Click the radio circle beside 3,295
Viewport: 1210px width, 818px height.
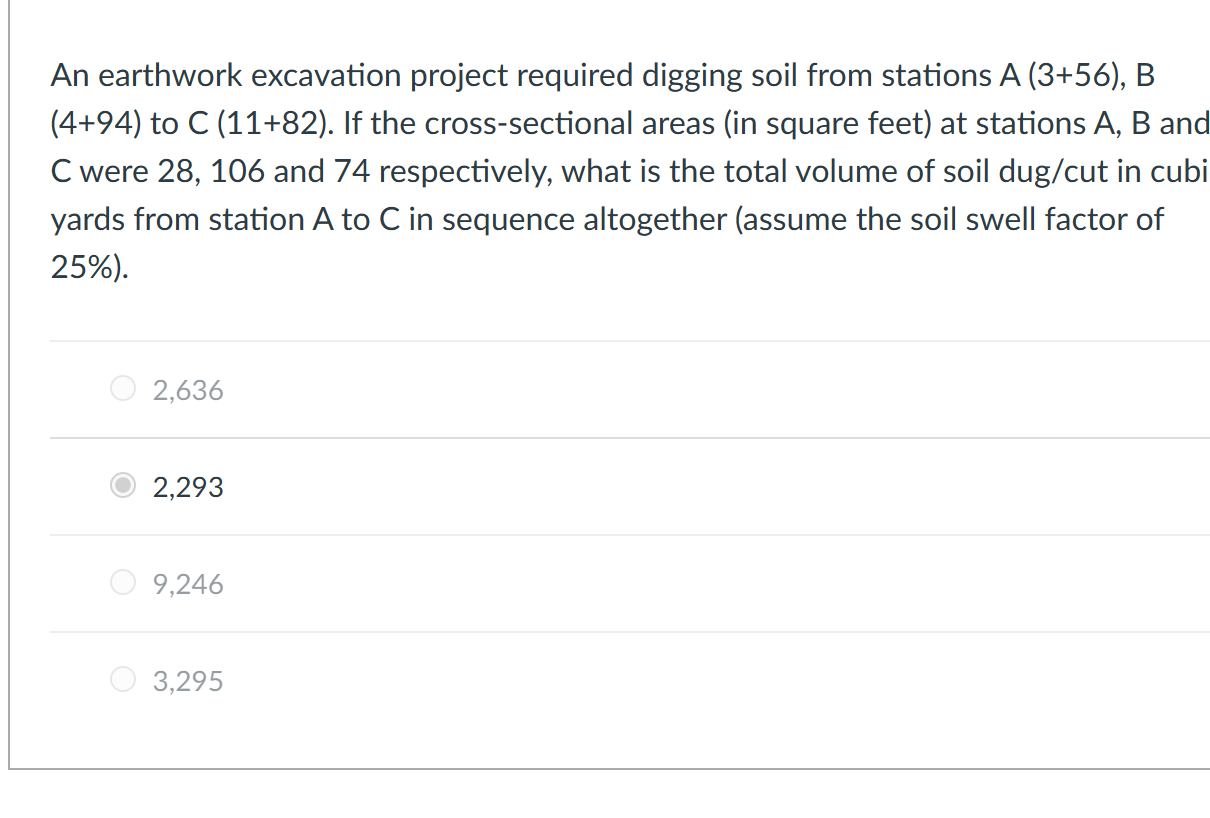click(122, 679)
